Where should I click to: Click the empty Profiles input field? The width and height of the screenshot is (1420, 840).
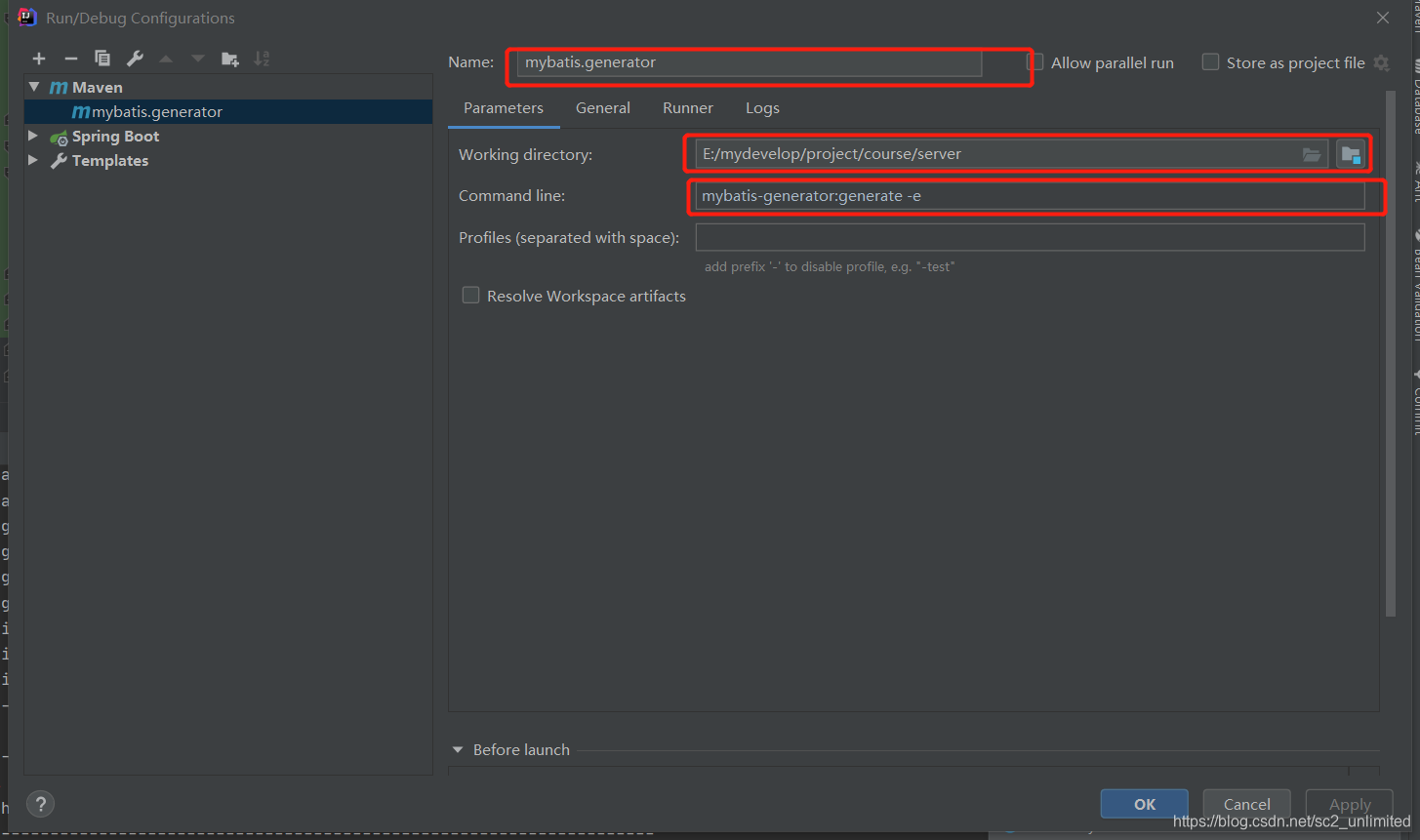click(x=1030, y=237)
